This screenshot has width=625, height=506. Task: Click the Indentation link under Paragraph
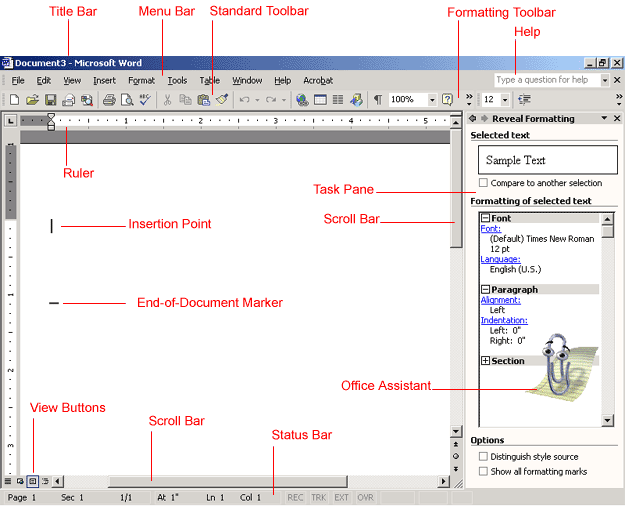(x=504, y=321)
